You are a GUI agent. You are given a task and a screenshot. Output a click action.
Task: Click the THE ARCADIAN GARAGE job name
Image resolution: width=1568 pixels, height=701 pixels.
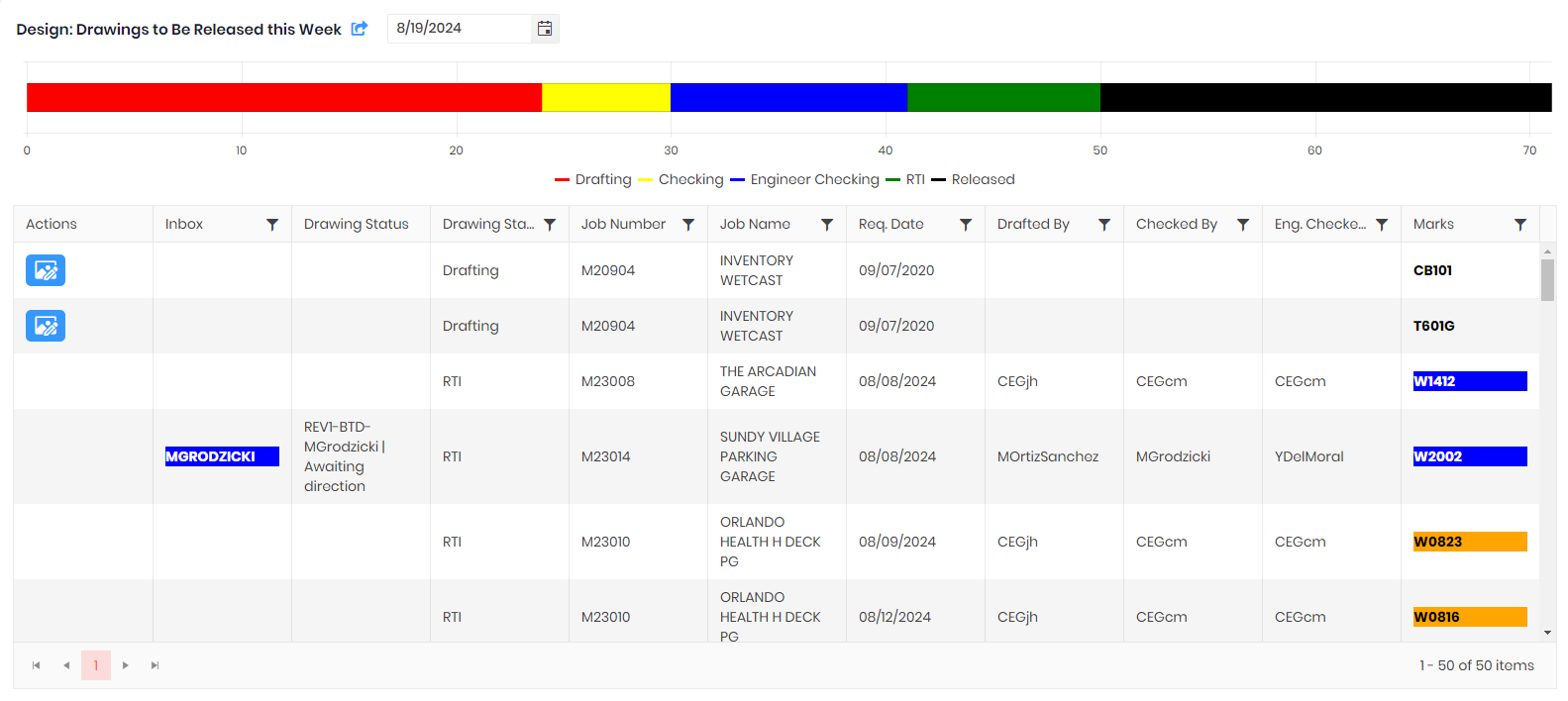769,381
